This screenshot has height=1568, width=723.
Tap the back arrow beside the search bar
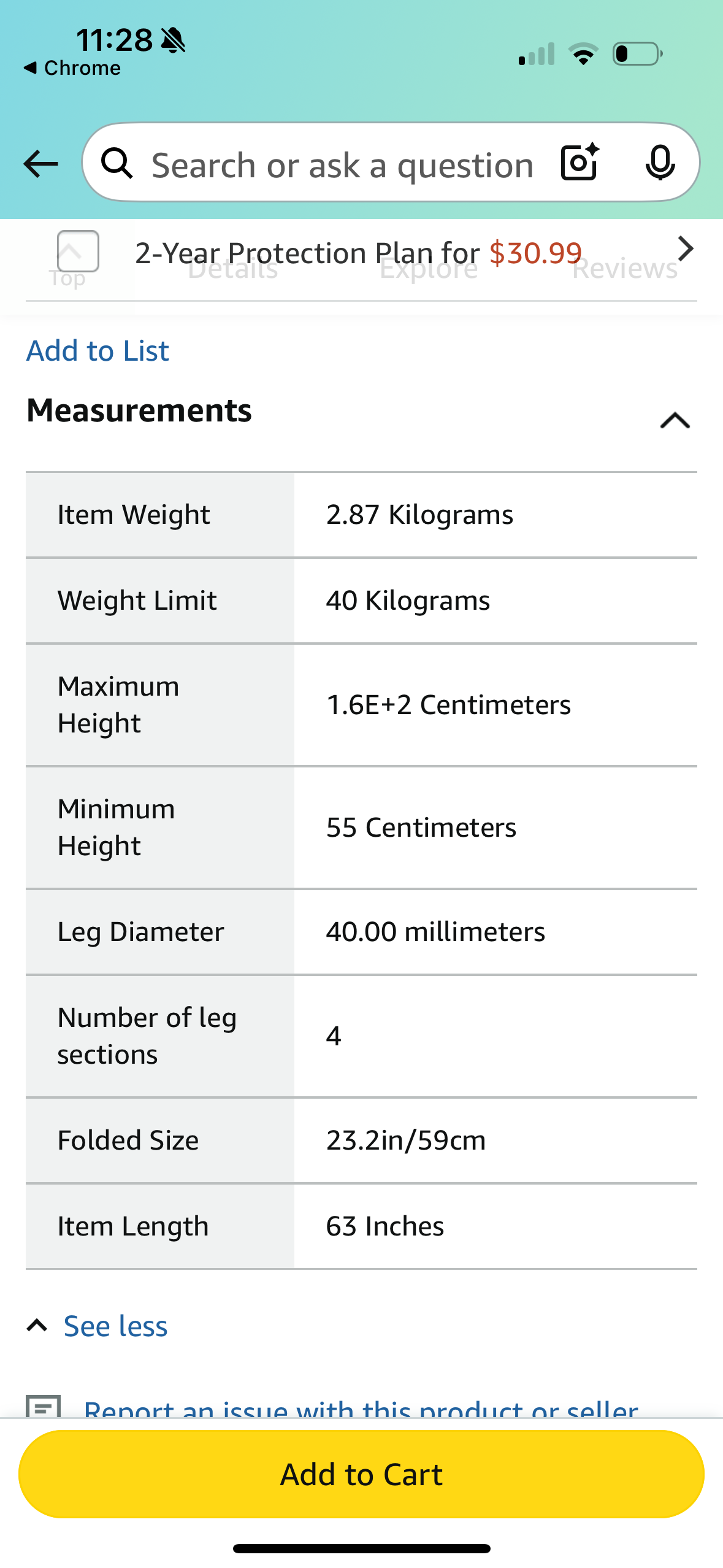pos(40,164)
